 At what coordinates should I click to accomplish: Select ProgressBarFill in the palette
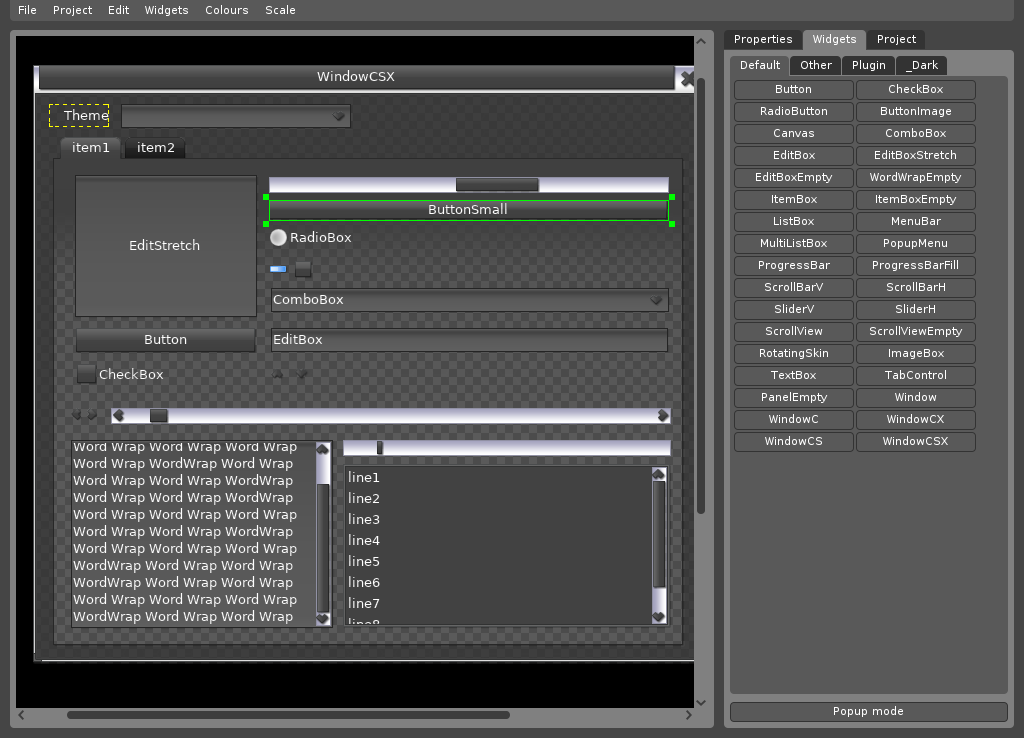(x=916, y=265)
